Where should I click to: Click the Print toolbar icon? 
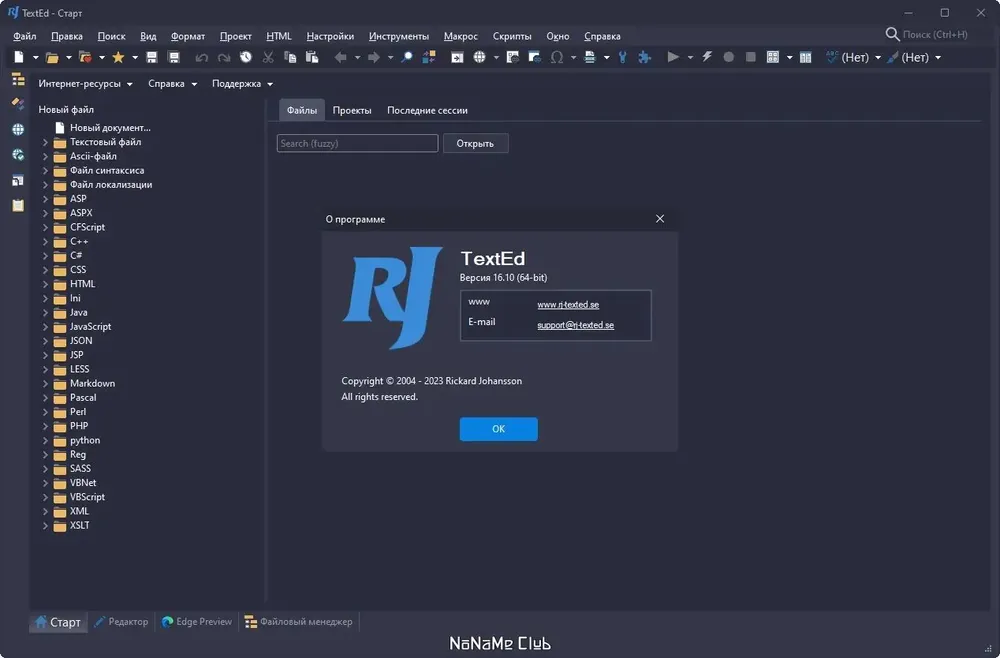coord(590,57)
